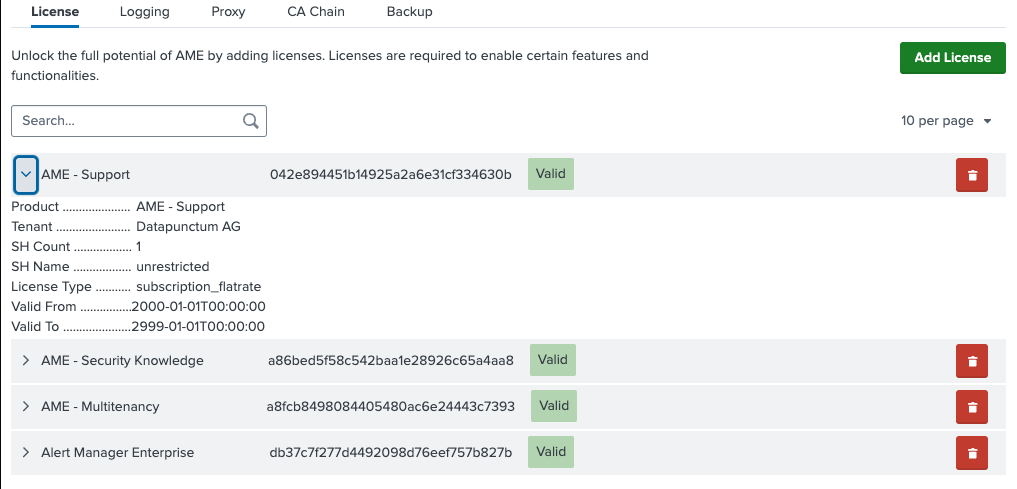Click the Valid badge for AME - Multitenancy

554,406
